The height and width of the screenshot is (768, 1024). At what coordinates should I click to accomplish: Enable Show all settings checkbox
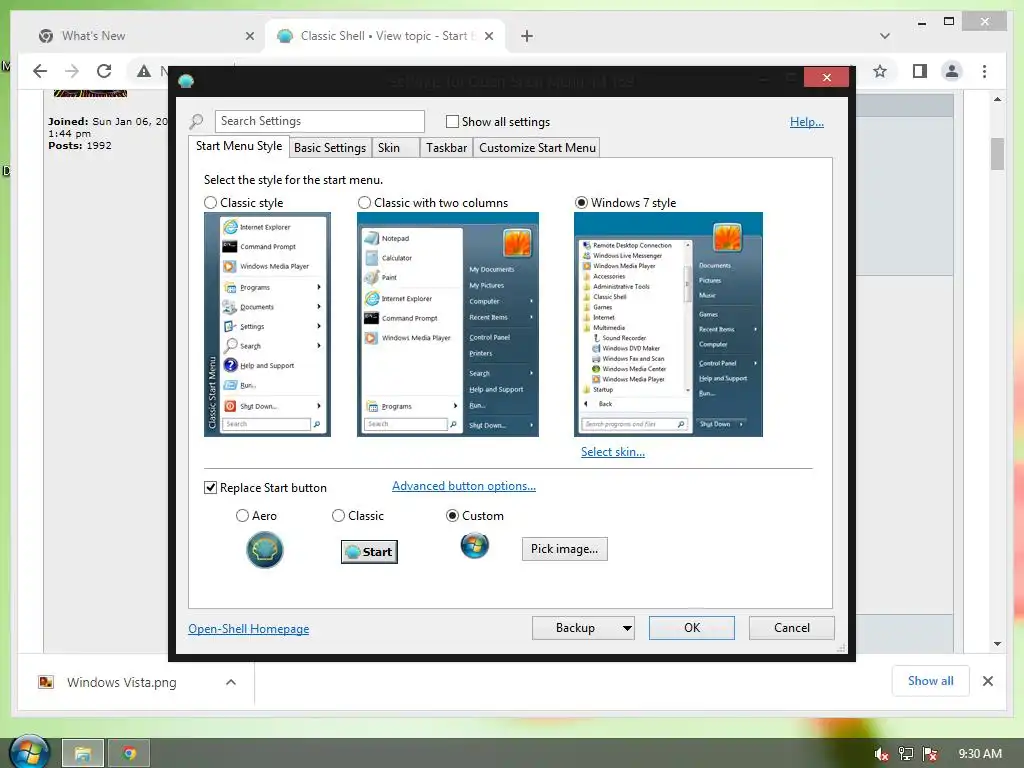pyautogui.click(x=452, y=121)
